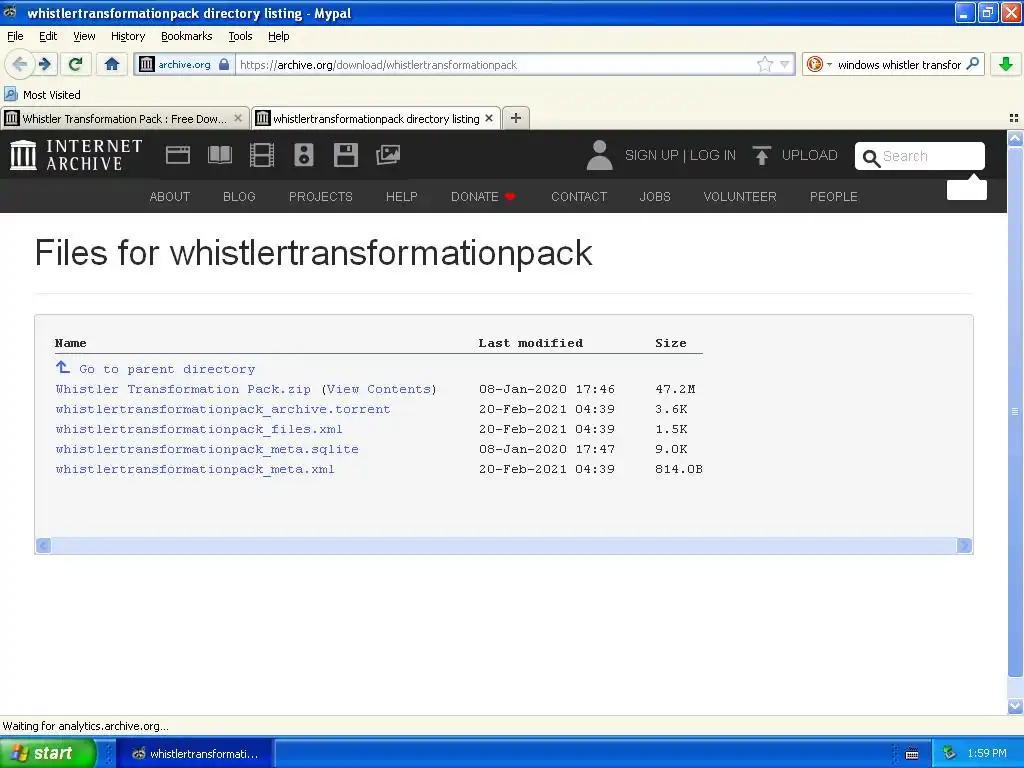Click Go to parent directory link
The height and width of the screenshot is (768, 1024).
(167, 369)
